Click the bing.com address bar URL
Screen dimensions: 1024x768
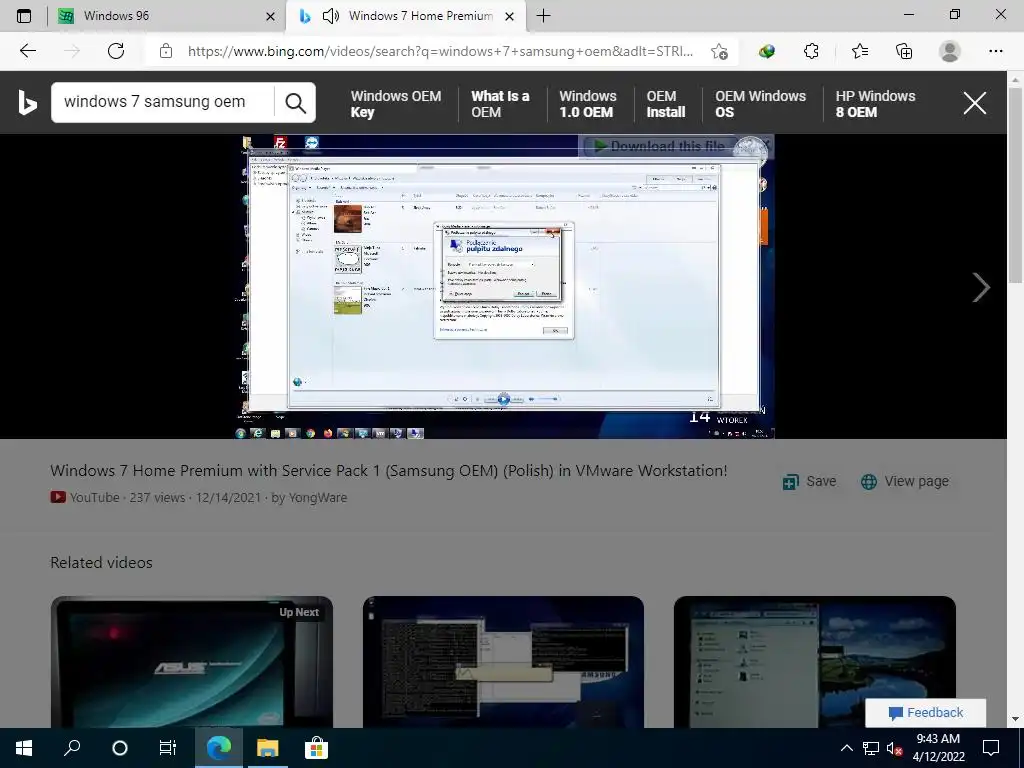pyautogui.click(x=440, y=51)
